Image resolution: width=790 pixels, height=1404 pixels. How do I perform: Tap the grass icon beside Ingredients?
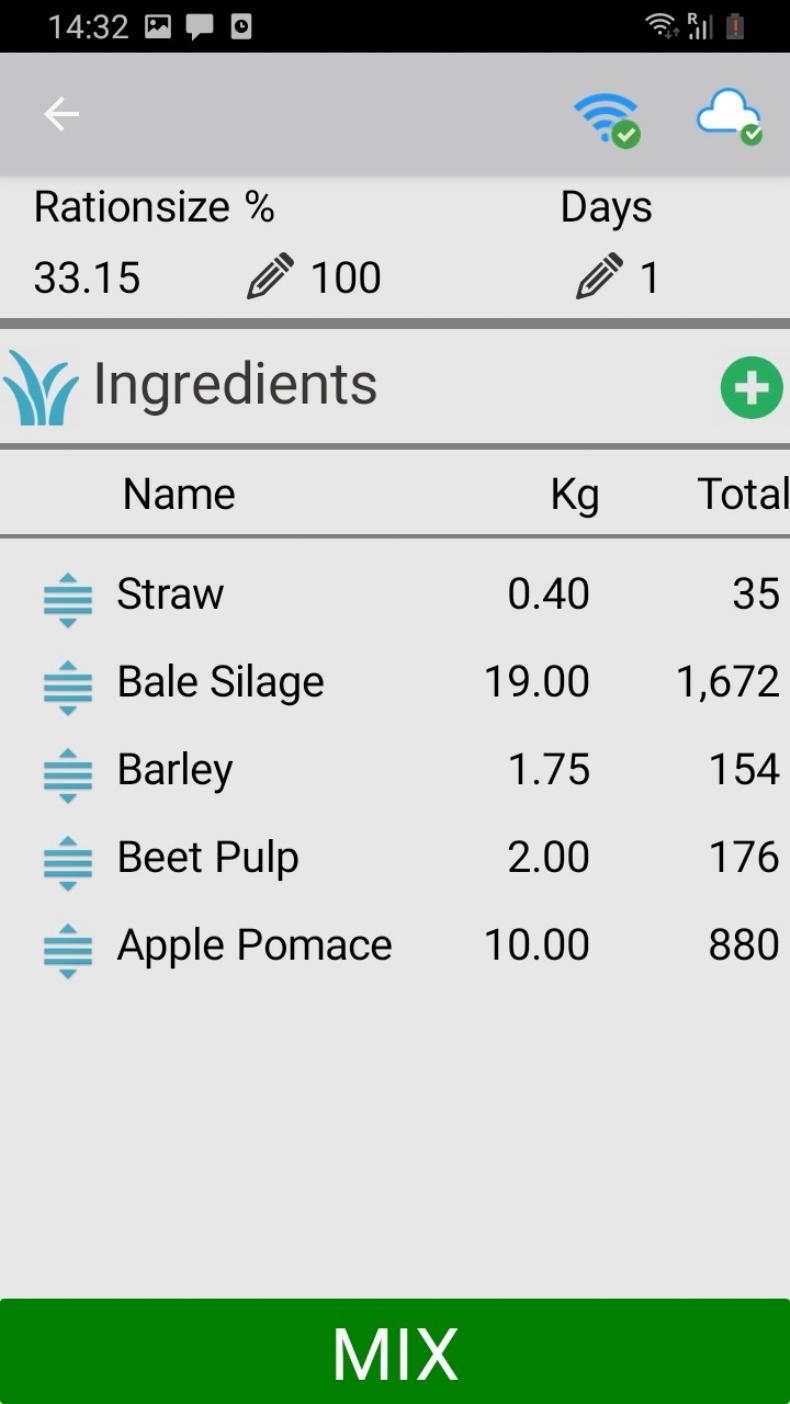[40, 388]
